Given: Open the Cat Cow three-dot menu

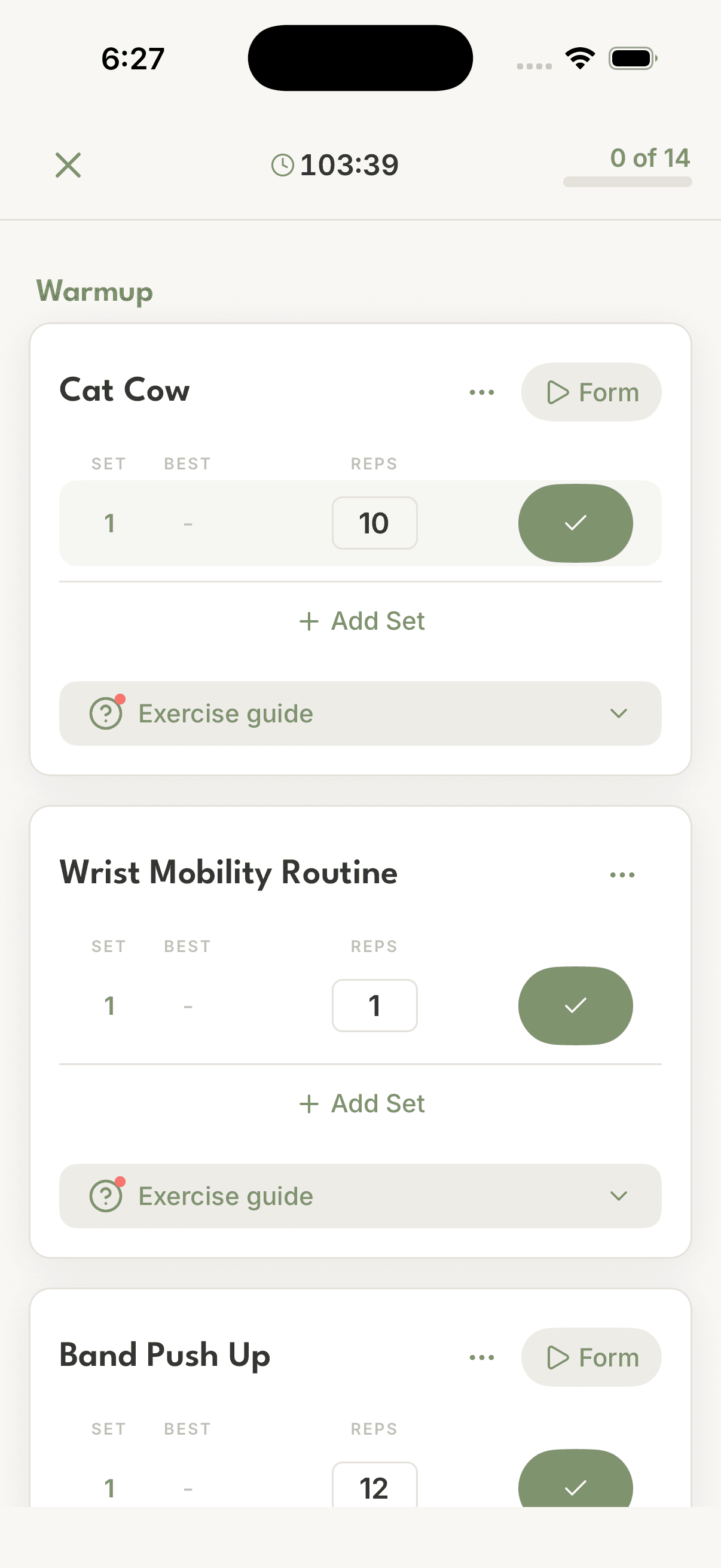Looking at the screenshot, I should coord(481,392).
